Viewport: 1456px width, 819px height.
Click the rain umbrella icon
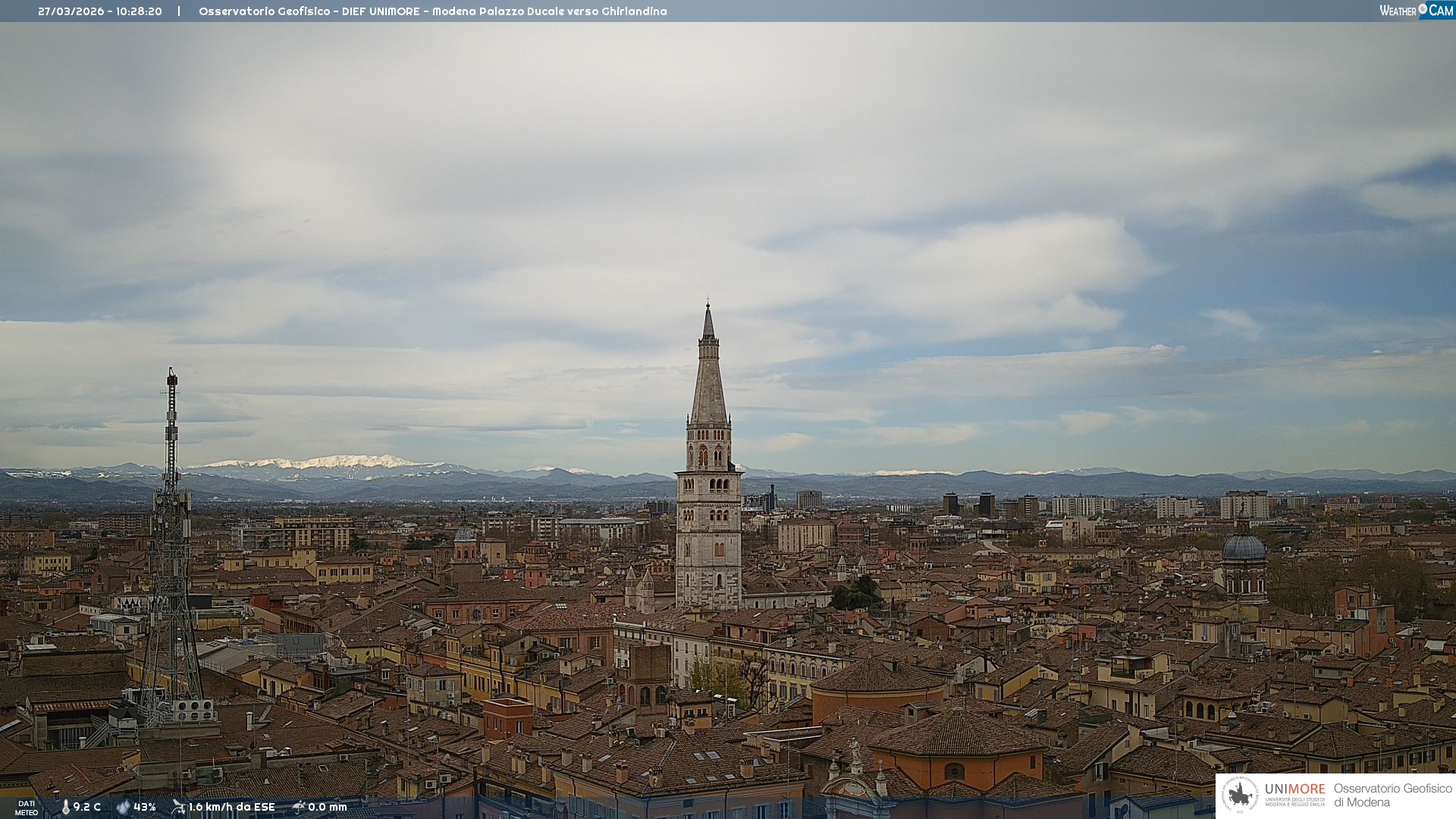click(x=299, y=807)
